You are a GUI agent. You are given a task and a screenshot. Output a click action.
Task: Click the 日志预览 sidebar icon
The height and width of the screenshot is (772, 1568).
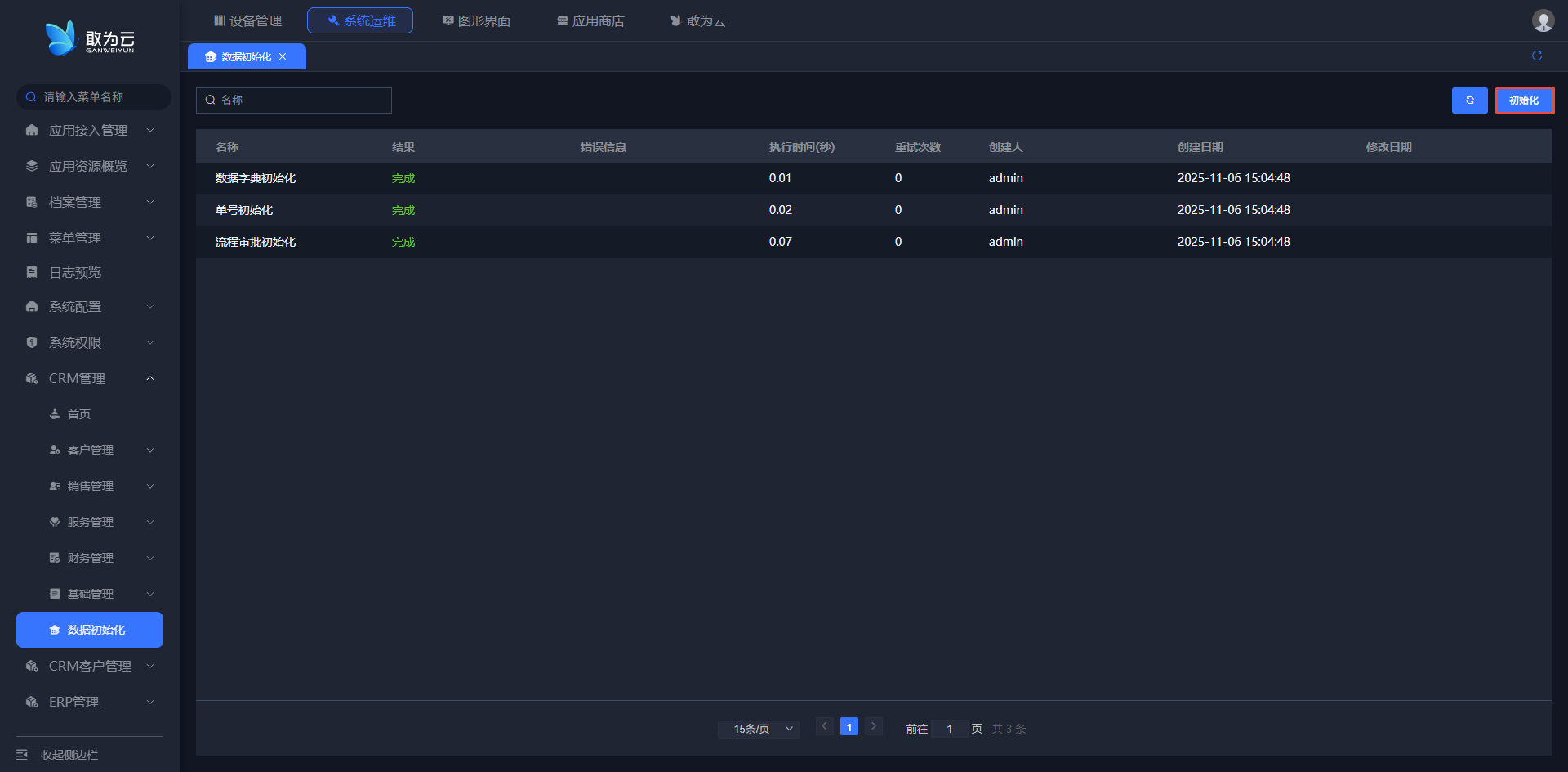(x=32, y=272)
